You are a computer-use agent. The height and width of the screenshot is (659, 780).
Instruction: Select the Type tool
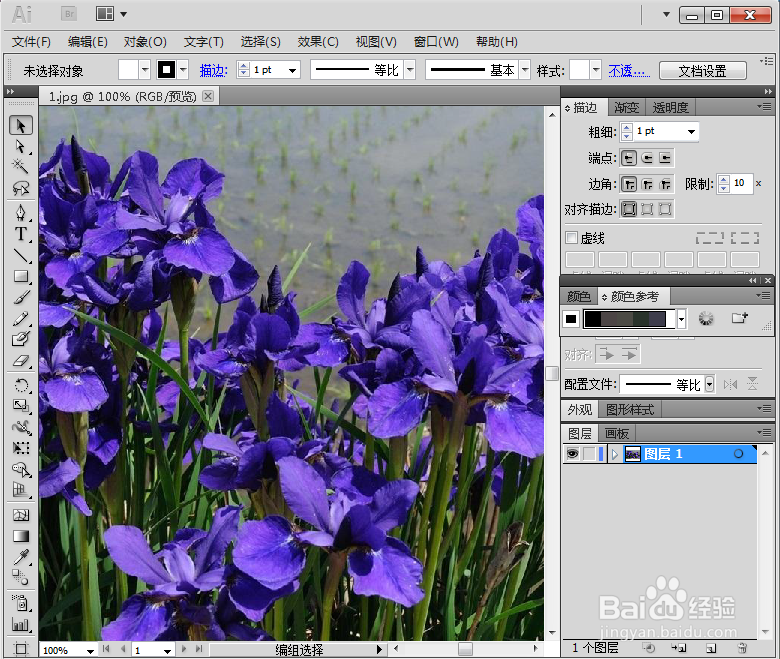(x=21, y=234)
